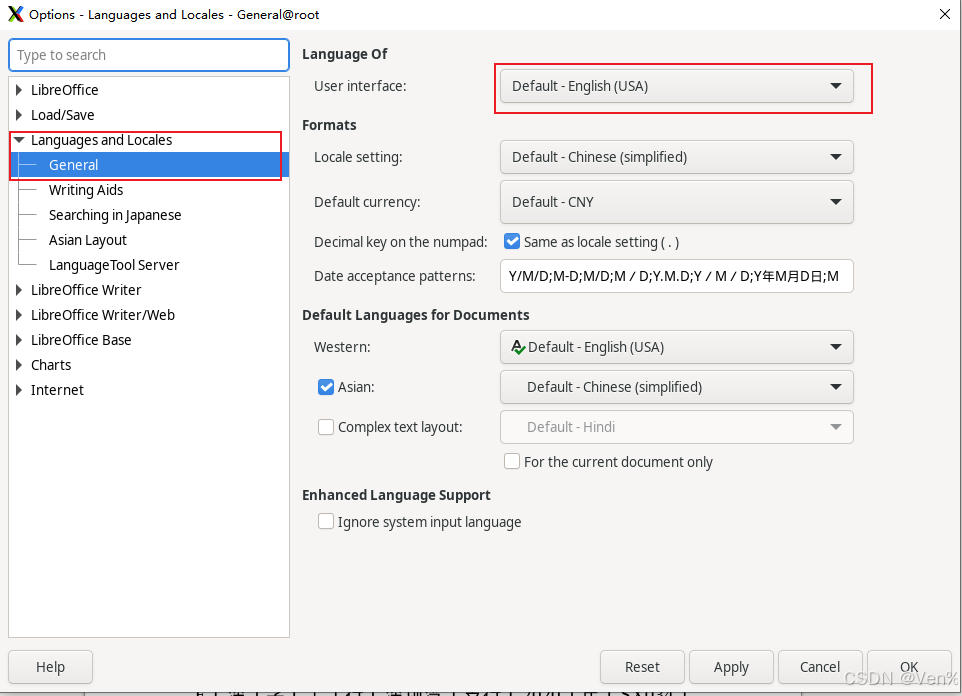Expand the Charts tree node
962x696 pixels.
[x=19, y=365]
